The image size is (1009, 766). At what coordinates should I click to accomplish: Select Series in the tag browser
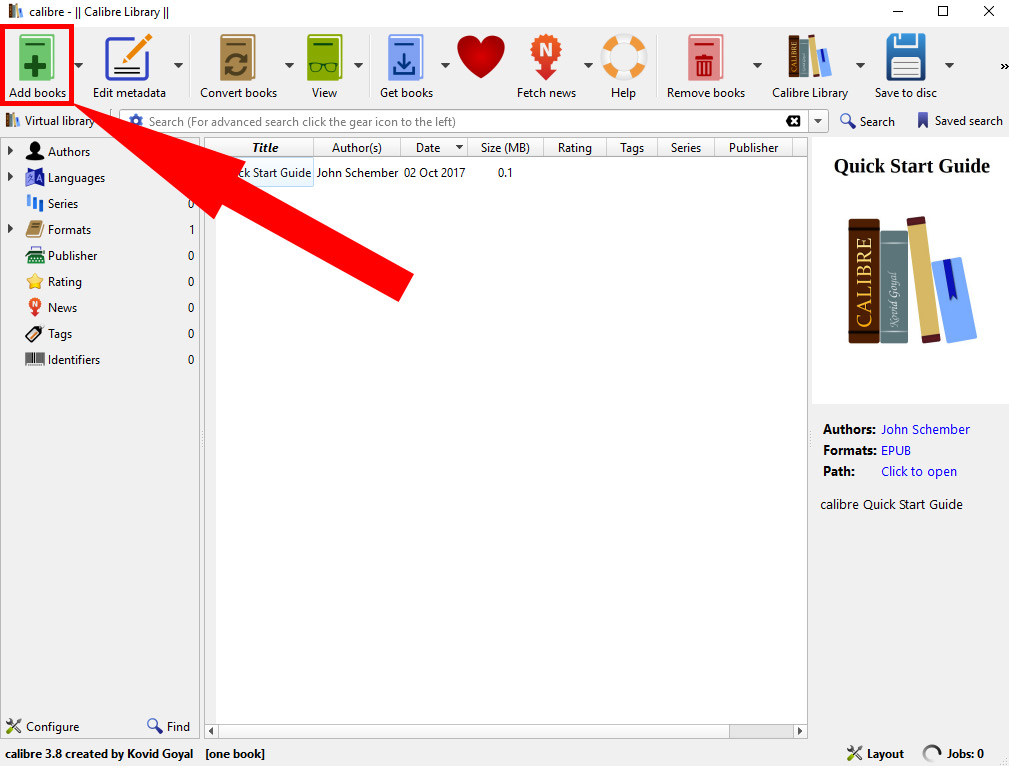point(62,203)
